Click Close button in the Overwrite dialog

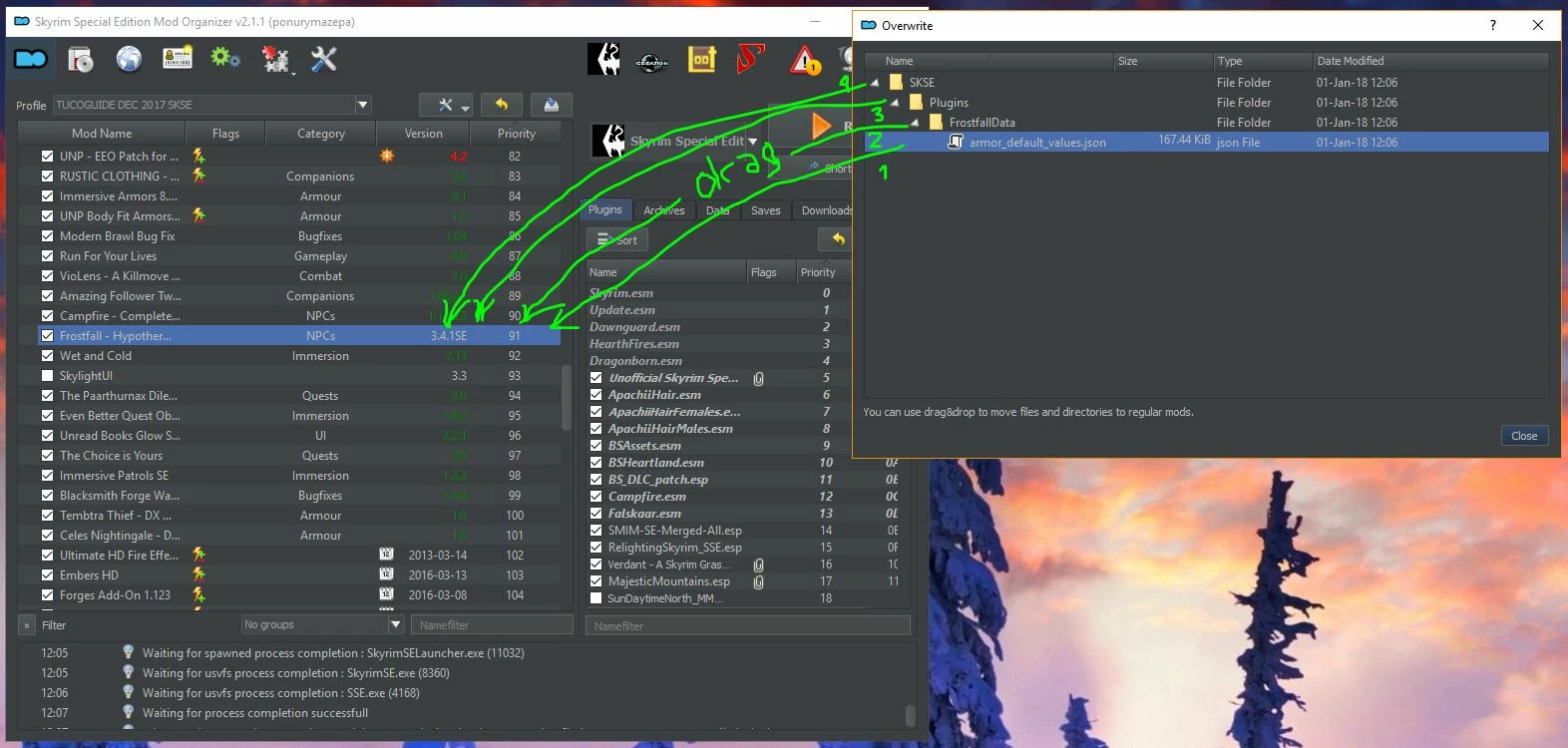click(x=1524, y=436)
